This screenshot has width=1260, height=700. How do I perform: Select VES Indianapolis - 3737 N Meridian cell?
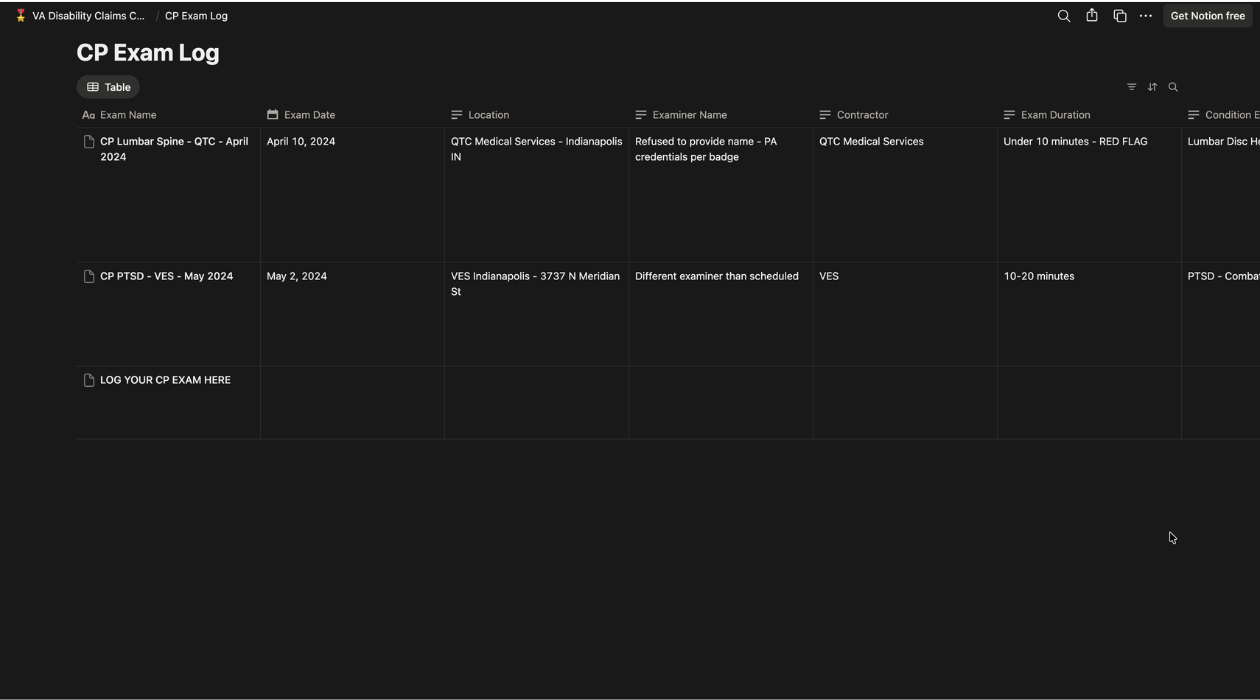coord(536,314)
